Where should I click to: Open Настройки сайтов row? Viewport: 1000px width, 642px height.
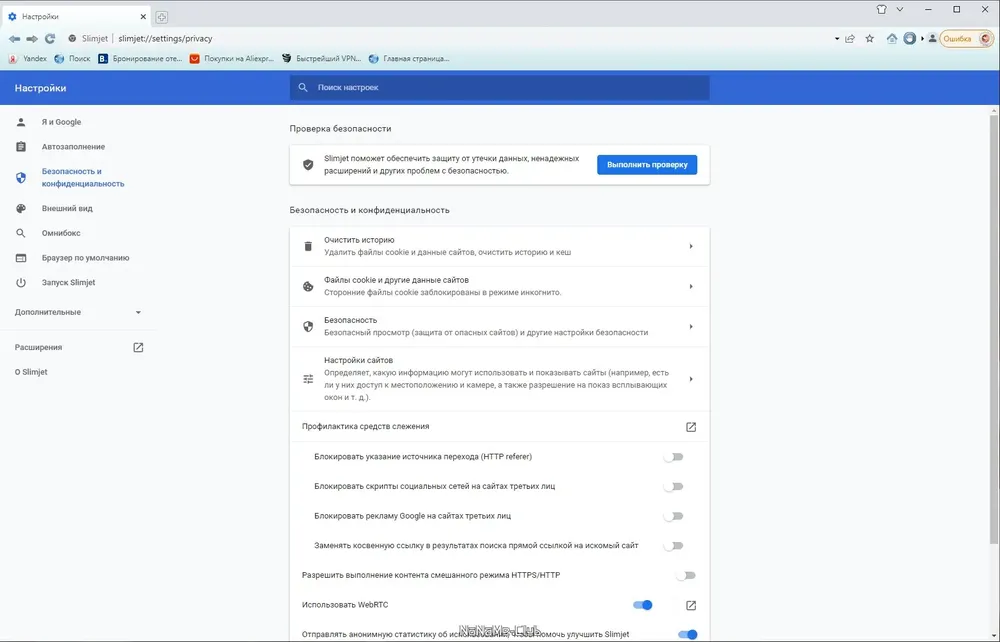point(499,379)
